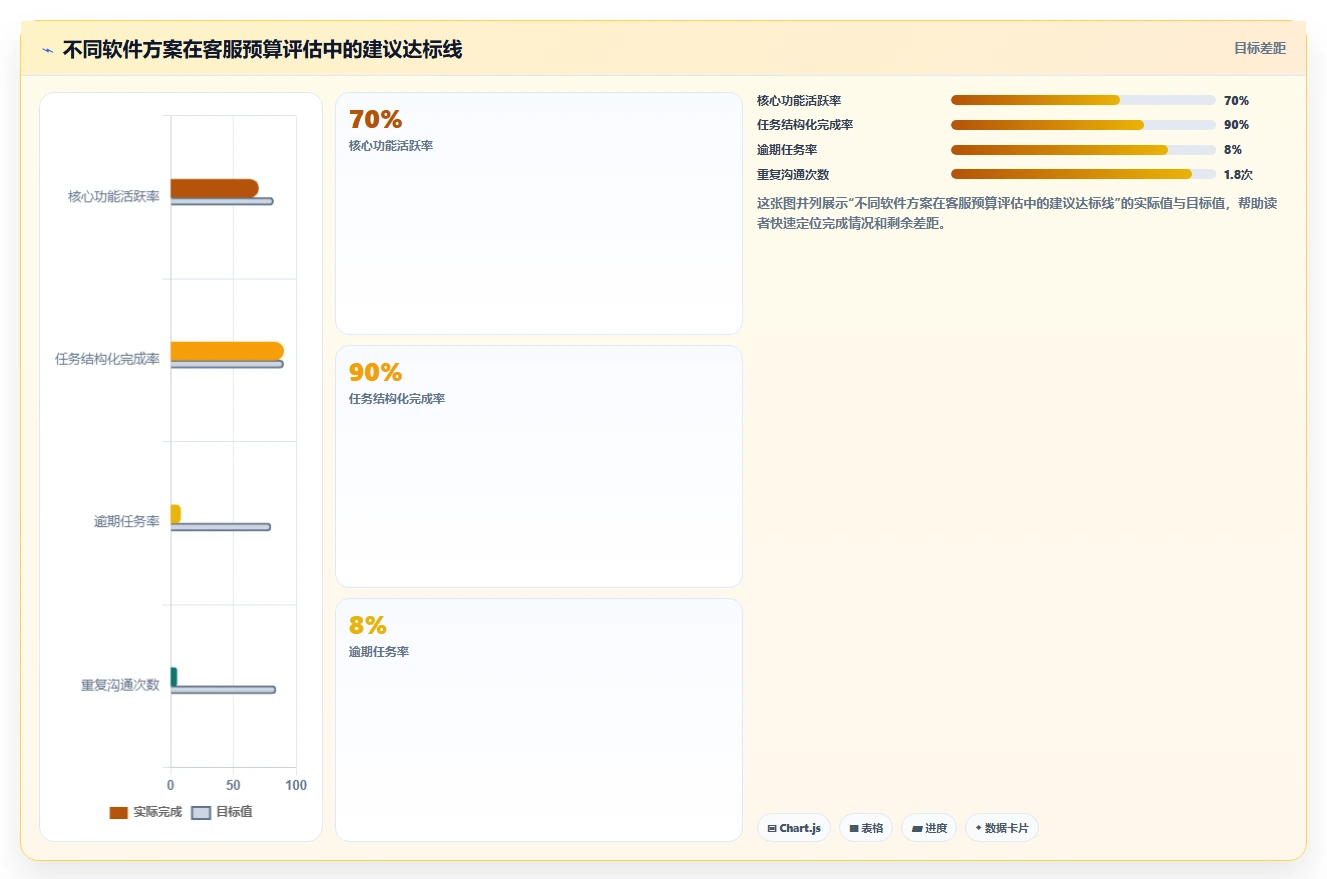Click the 任务结构化完成率 progress bar
Image resolution: width=1327 pixels, height=879 pixels.
[x=1083, y=125]
